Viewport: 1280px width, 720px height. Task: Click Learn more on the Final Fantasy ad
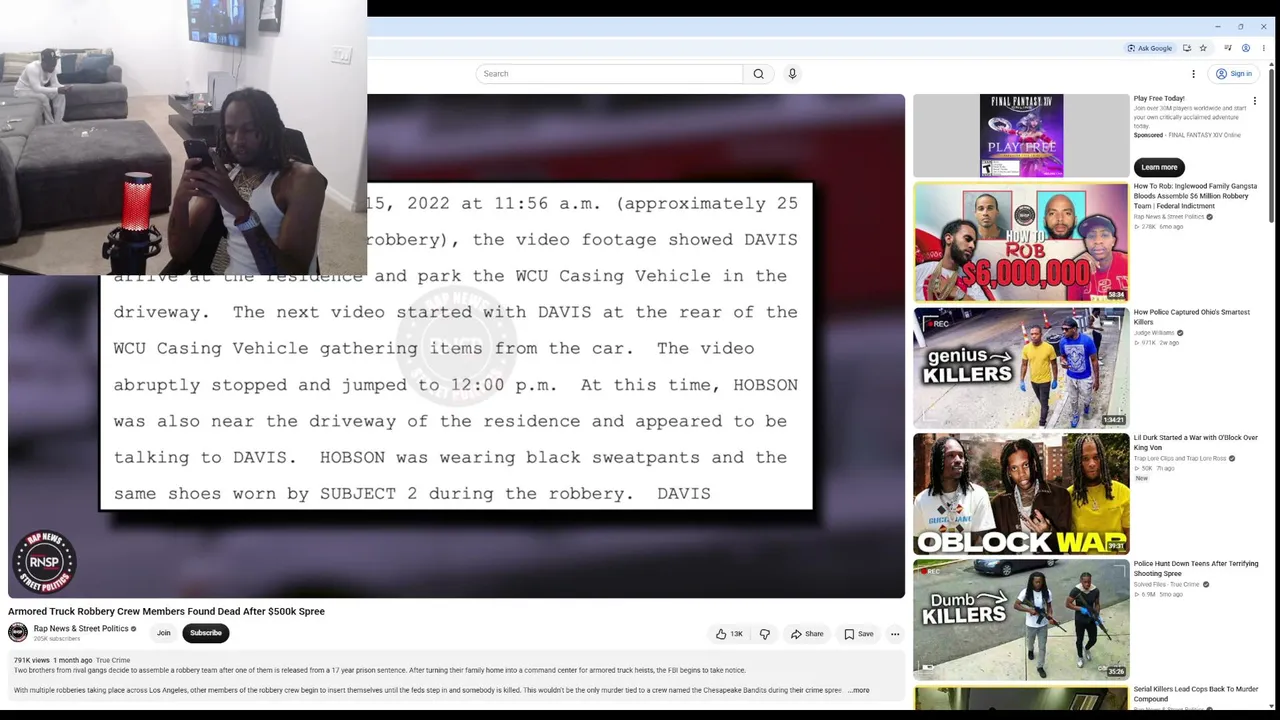tap(1159, 167)
